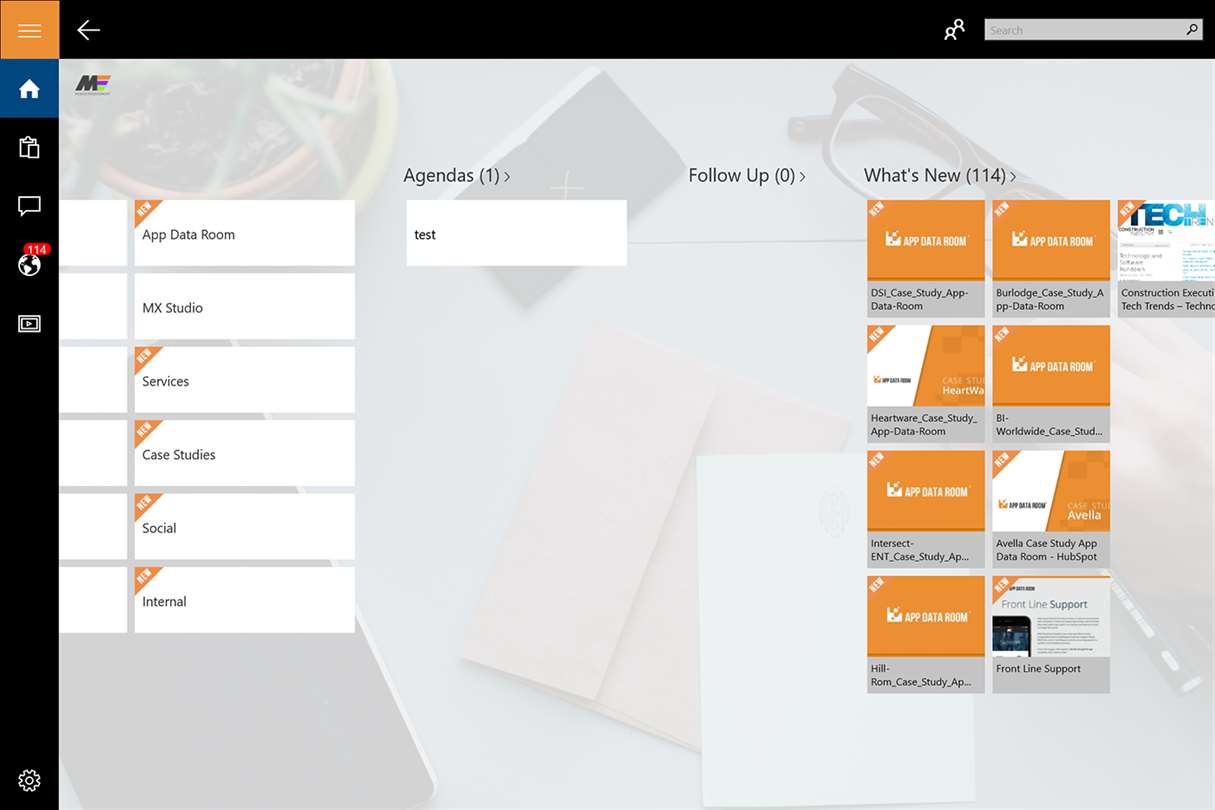Expand the Follow Up (0) section
The height and width of the screenshot is (810, 1215).
747,176
